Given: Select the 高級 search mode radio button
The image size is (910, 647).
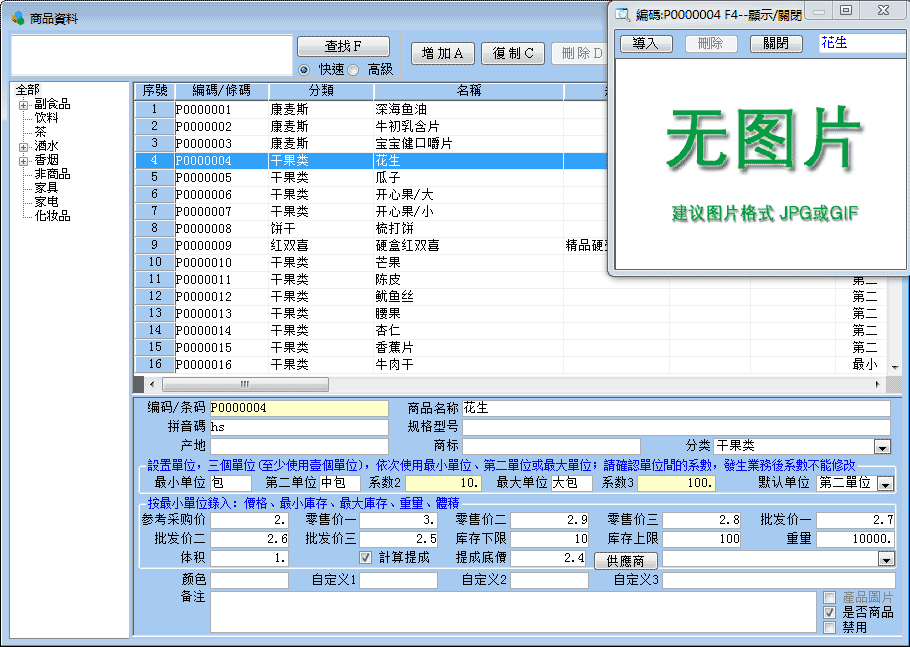Looking at the screenshot, I should point(353,69).
